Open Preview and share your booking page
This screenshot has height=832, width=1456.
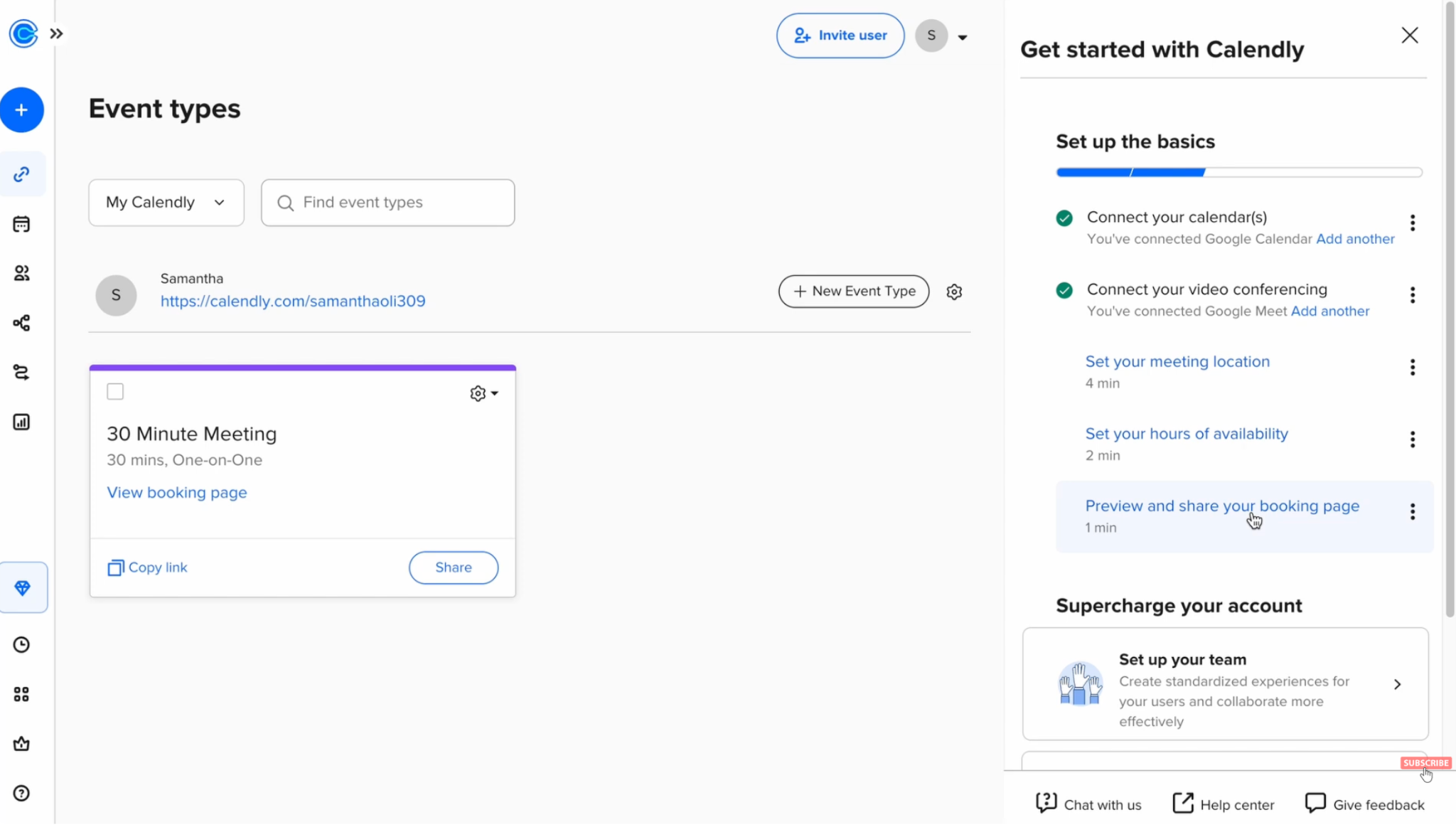pyautogui.click(x=1222, y=506)
